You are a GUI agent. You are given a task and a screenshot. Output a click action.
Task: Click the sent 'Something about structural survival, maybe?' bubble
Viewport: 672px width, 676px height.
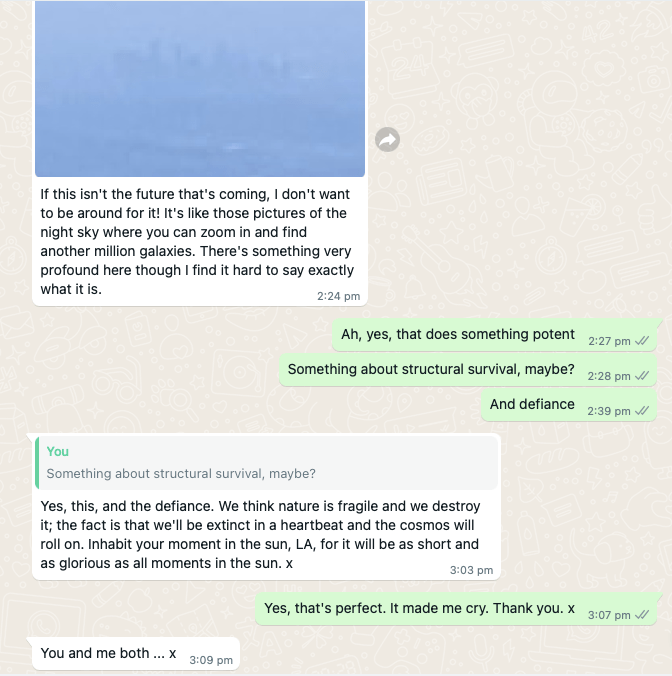431,370
